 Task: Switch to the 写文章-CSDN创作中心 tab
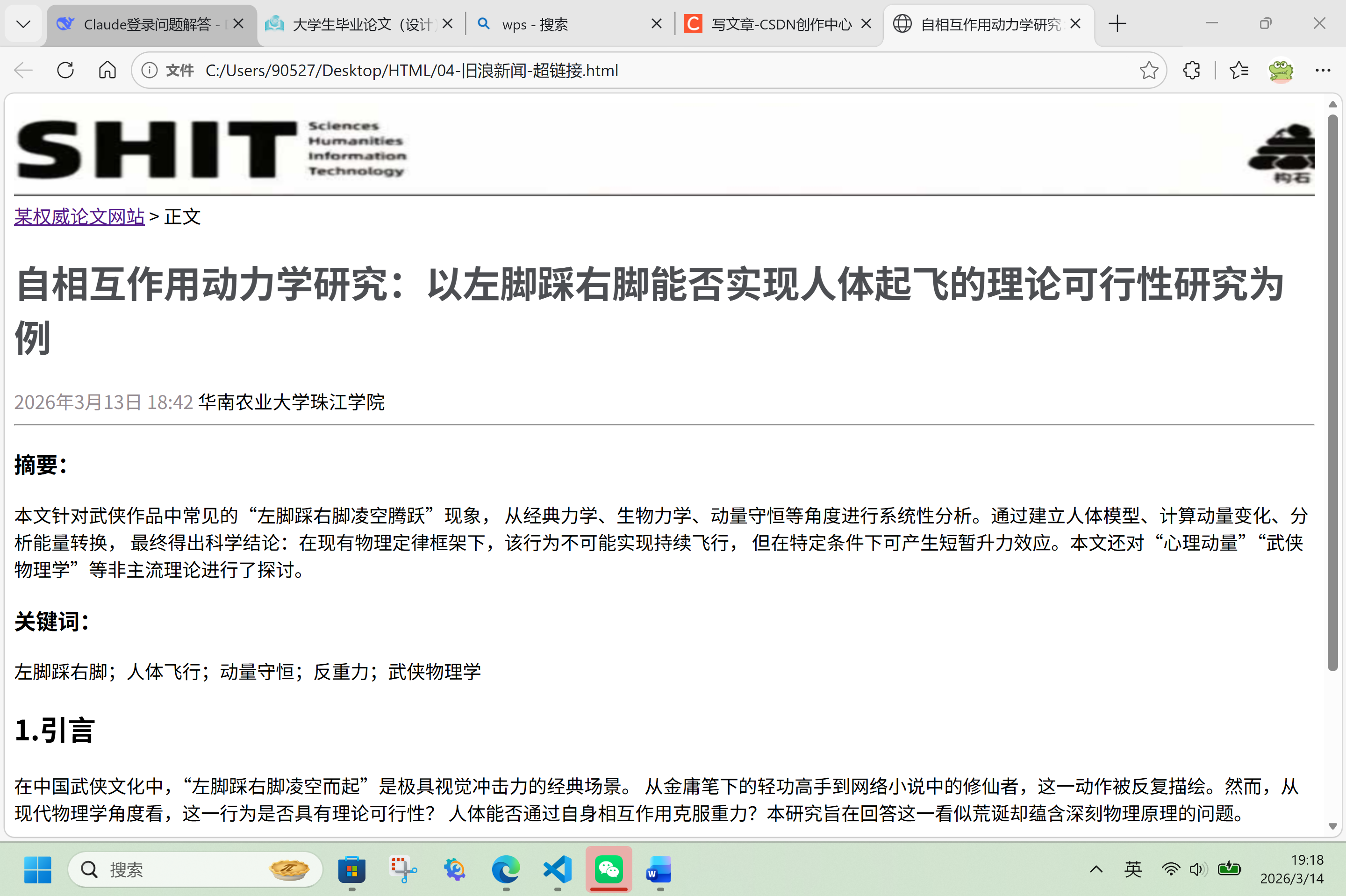pyautogui.click(x=780, y=24)
